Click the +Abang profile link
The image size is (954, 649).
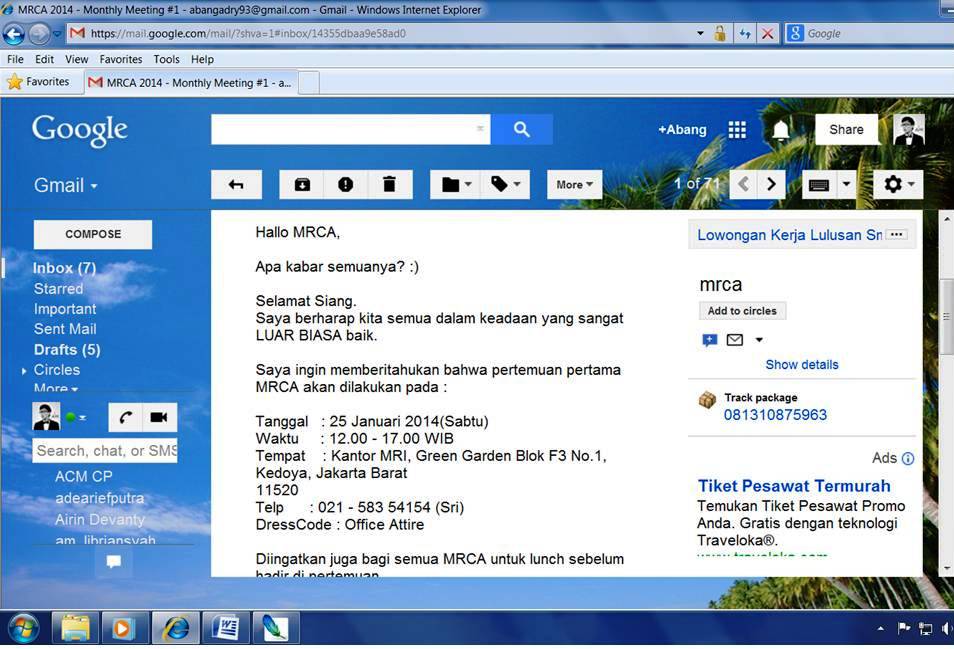click(682, 130)
